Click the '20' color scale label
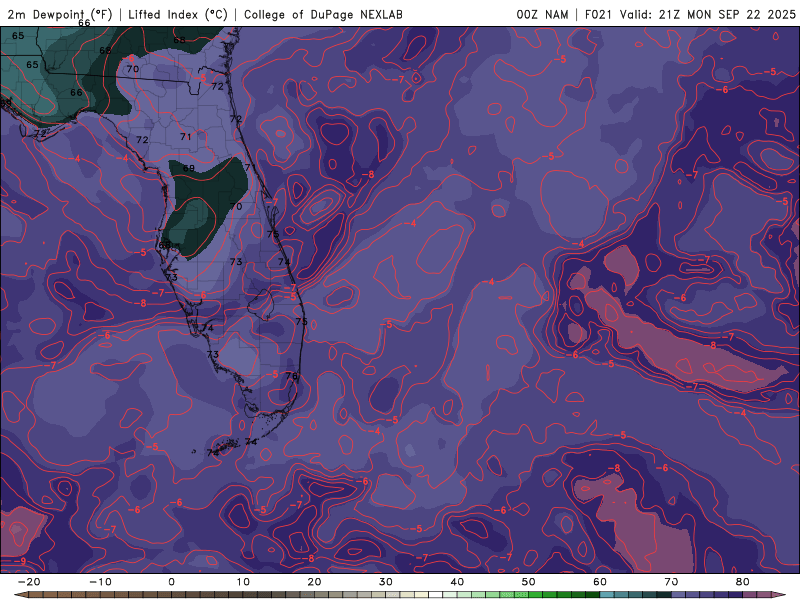 pyautogui.click(x=314, y=582)
